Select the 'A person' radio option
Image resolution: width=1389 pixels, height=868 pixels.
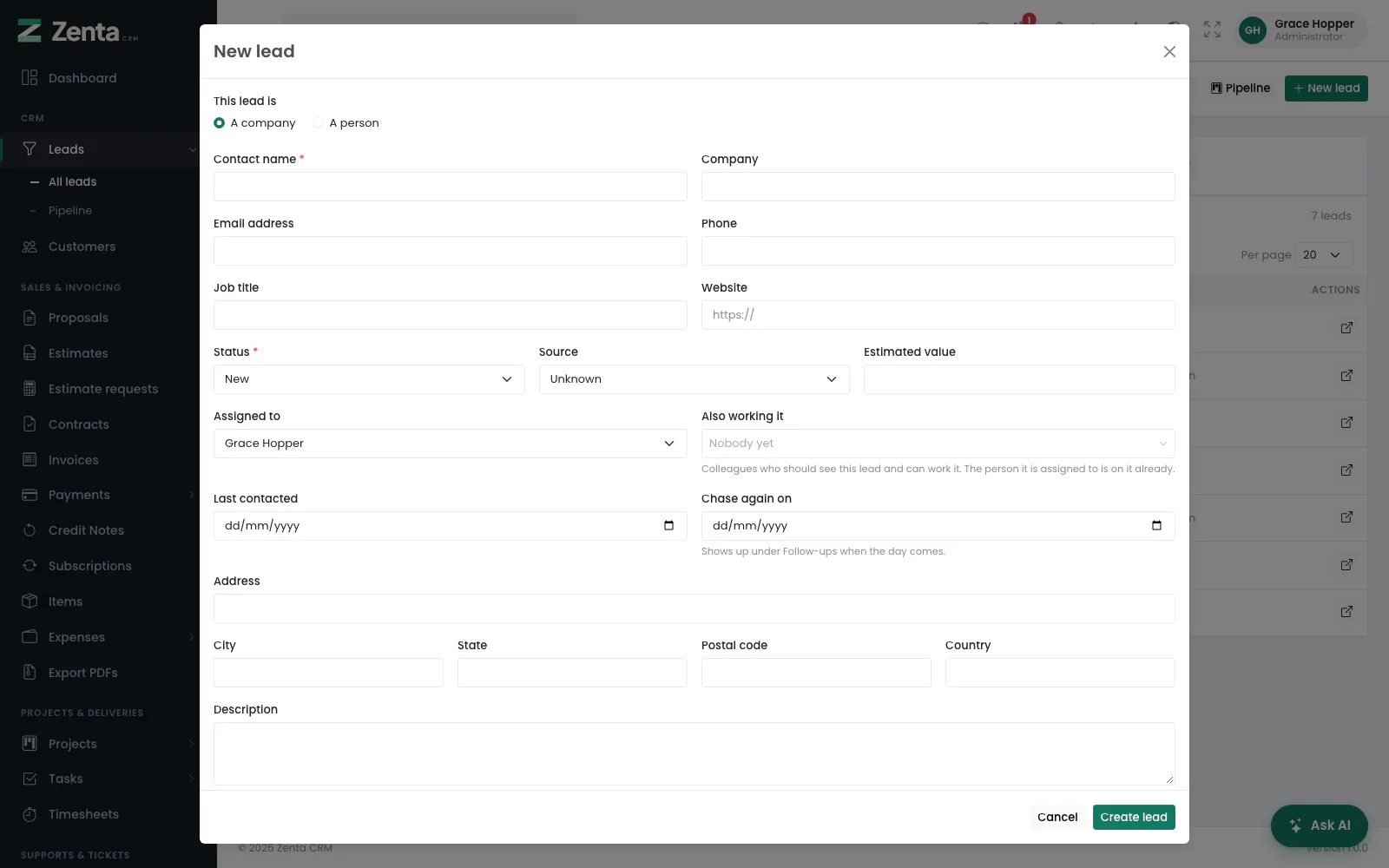click(x=318, y=123)
